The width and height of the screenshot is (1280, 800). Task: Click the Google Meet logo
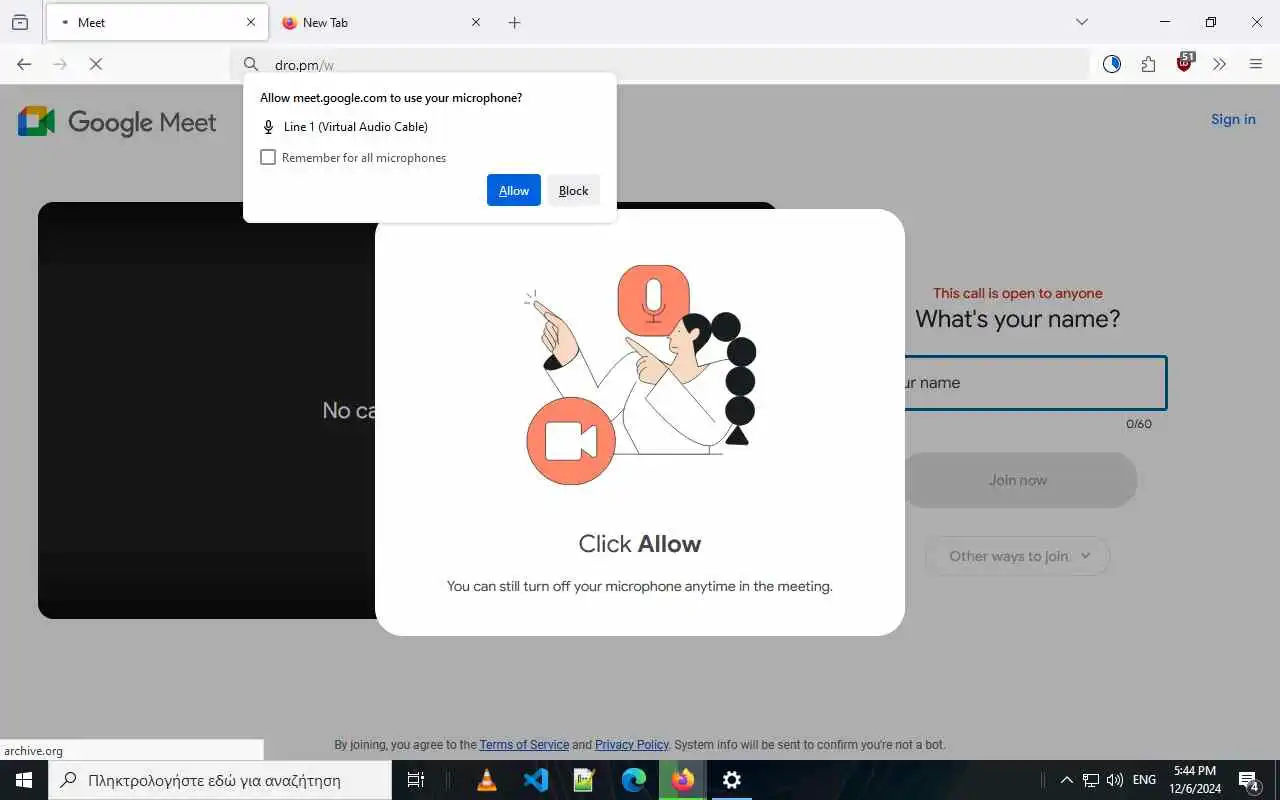(117, 122)
